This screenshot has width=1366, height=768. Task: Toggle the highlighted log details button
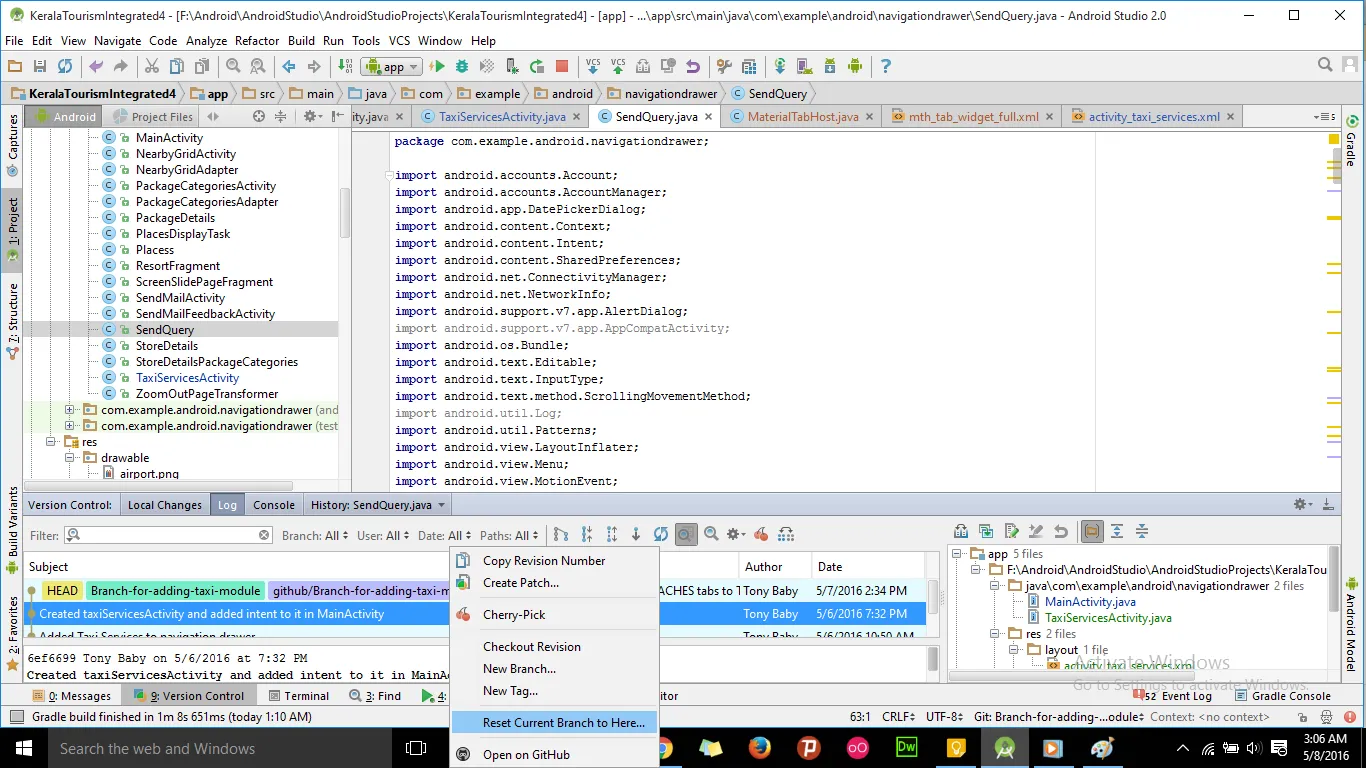pos(686,535)
